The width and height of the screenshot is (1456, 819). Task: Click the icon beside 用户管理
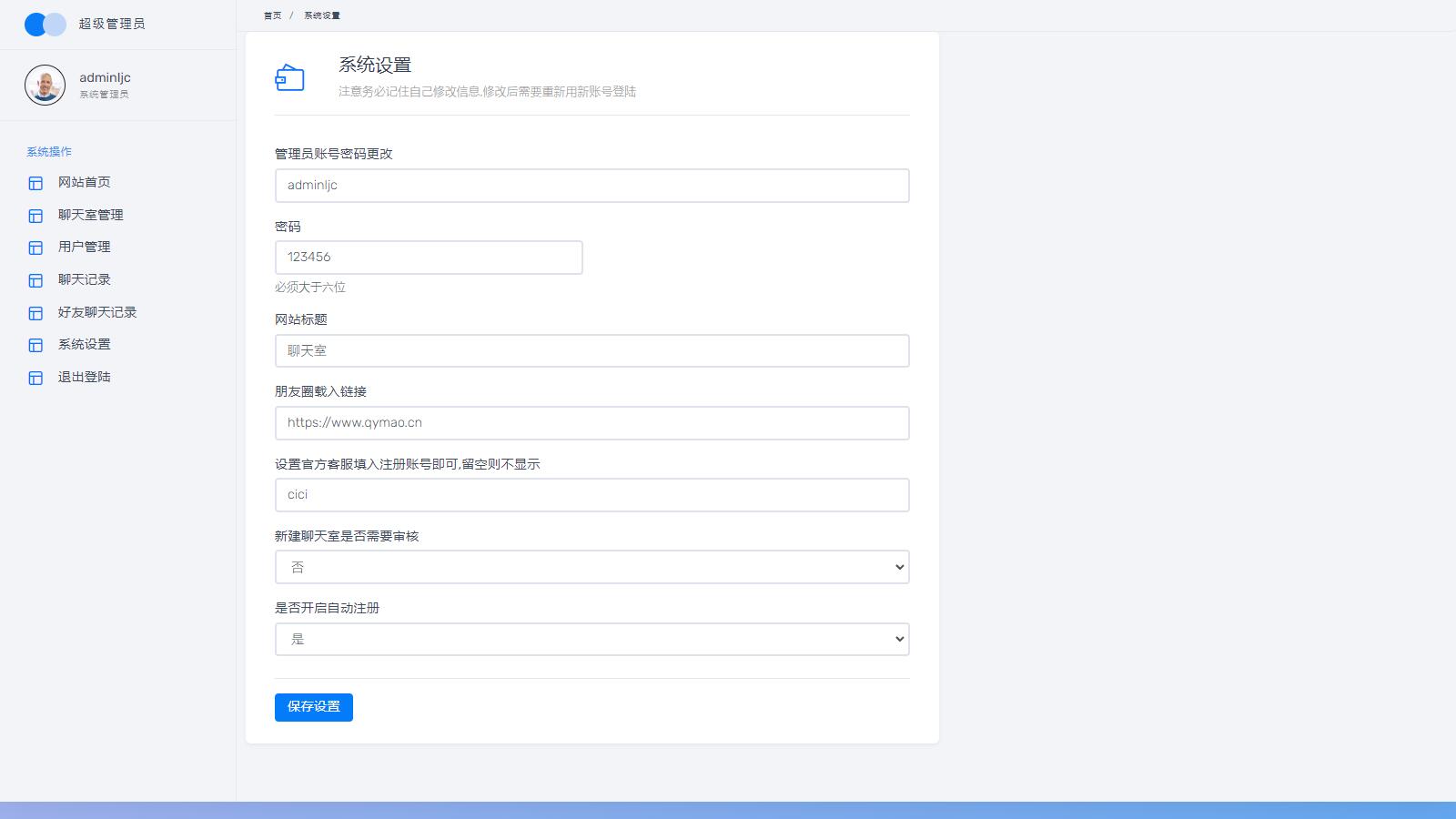coord(35,248)
